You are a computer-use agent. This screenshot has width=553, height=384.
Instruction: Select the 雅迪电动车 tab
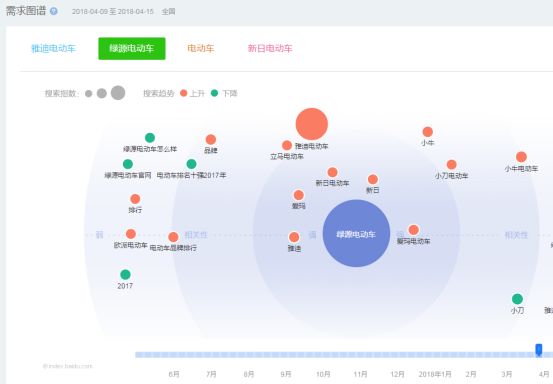pos(54,48)
